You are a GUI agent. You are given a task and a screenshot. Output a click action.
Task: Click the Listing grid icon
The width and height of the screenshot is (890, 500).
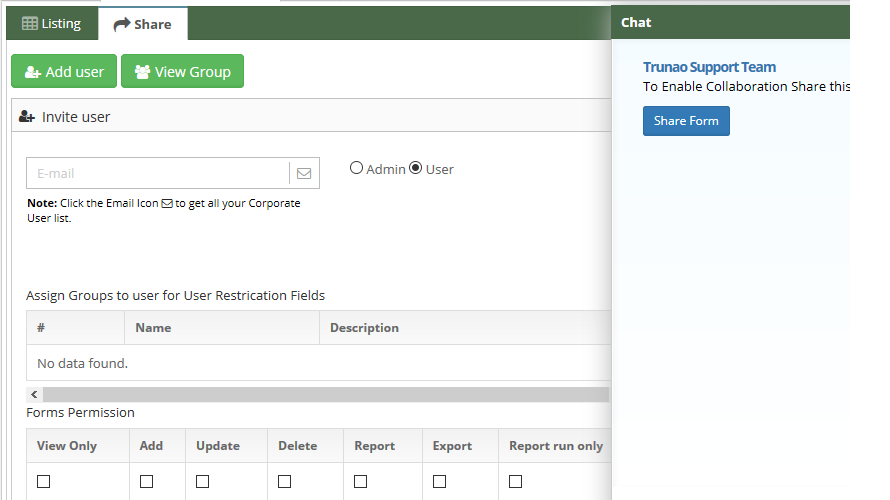click(x=30, y=23)
